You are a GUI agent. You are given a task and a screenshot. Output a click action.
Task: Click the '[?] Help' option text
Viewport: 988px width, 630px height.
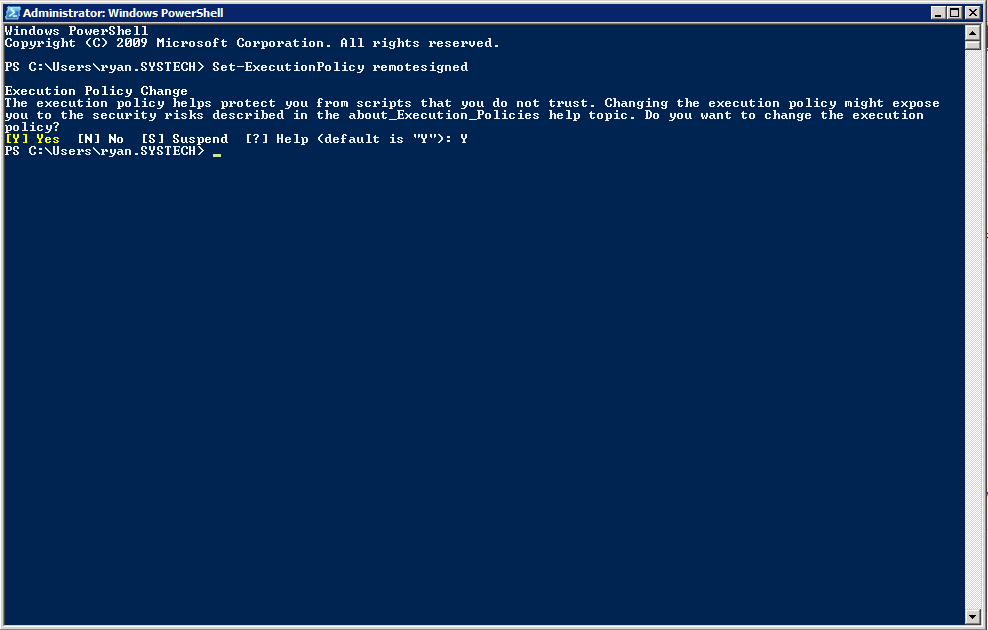pos(277,139)
